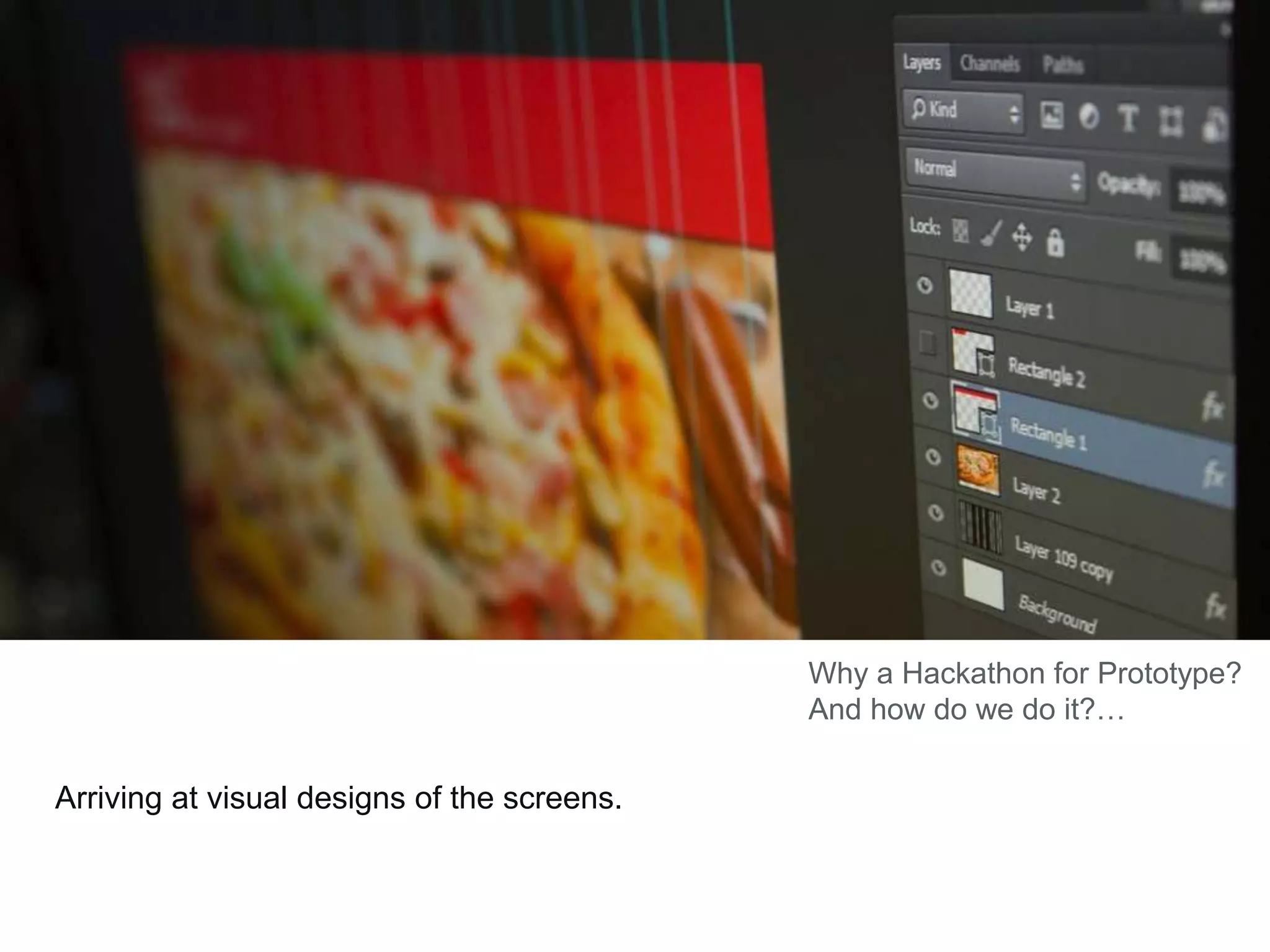Toggle visibility of Layer 2
This screenshot has height=952, width=1270.
933,457
